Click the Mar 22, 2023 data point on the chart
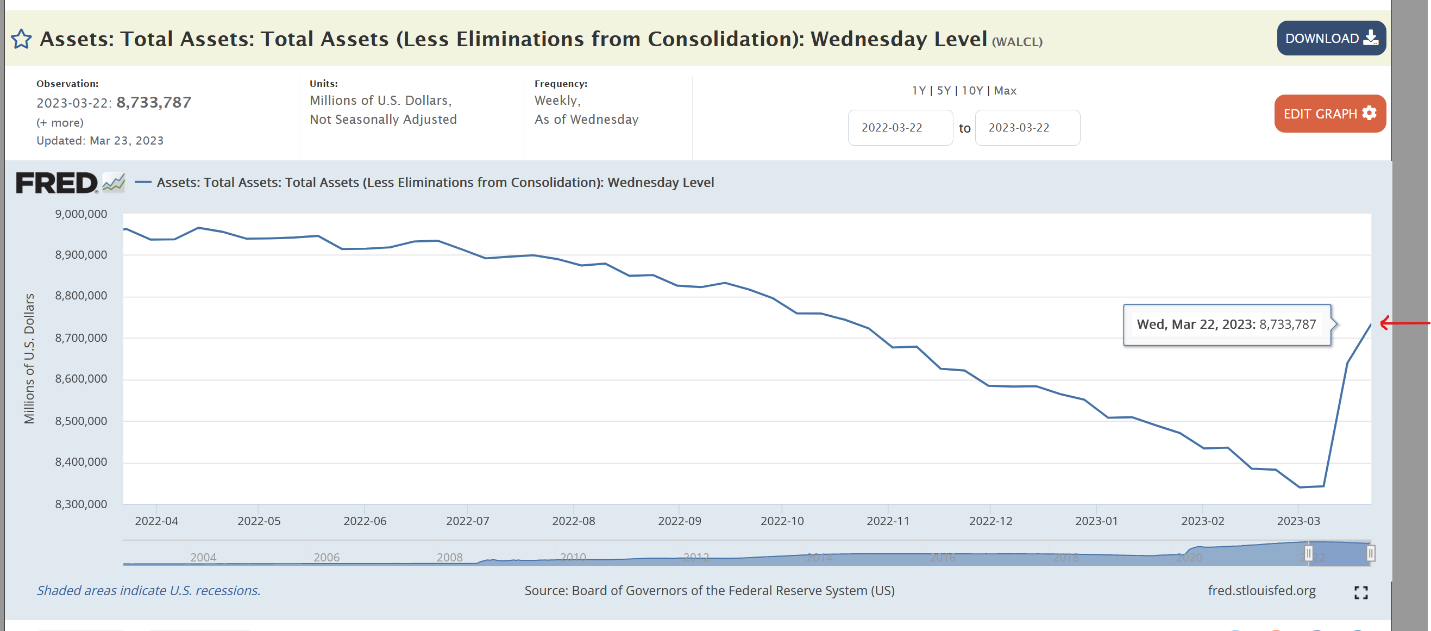The image size is (1431, 631). [1370, 324]
